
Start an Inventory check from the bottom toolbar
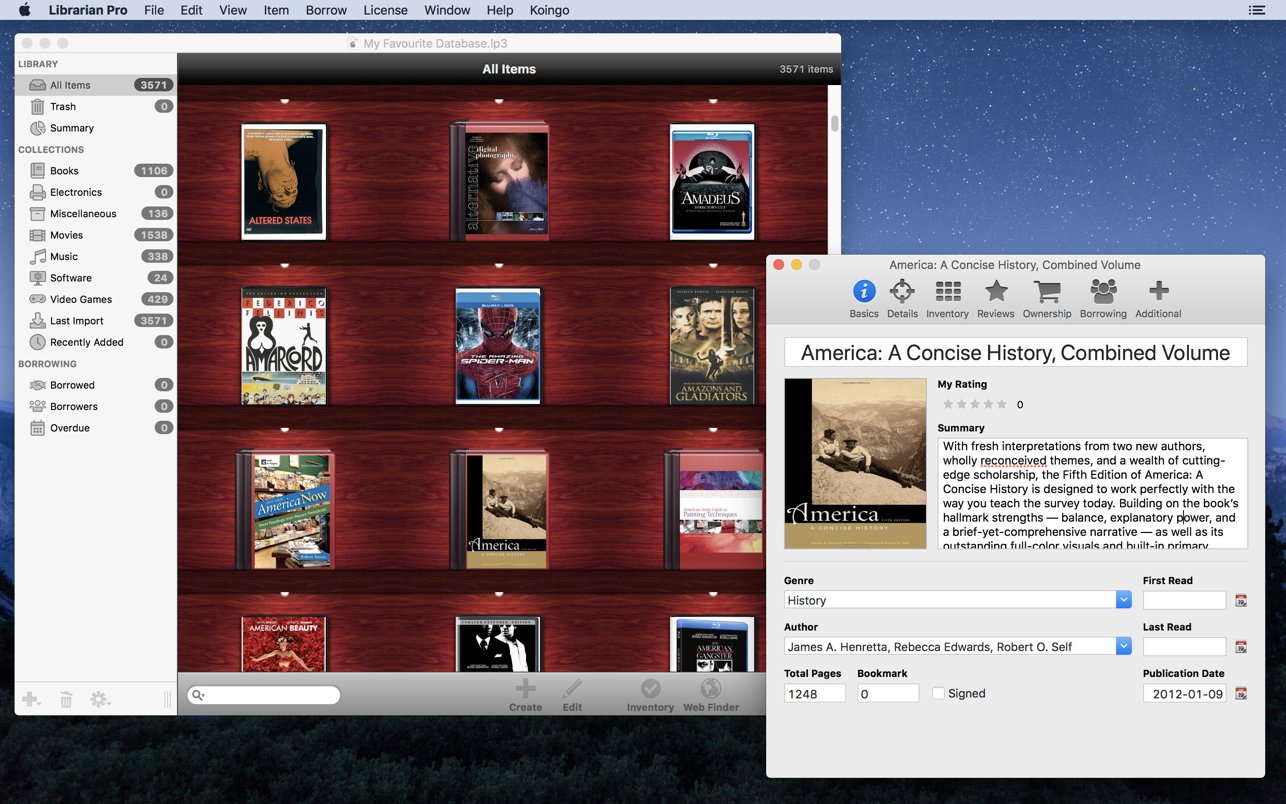point(649,691)
